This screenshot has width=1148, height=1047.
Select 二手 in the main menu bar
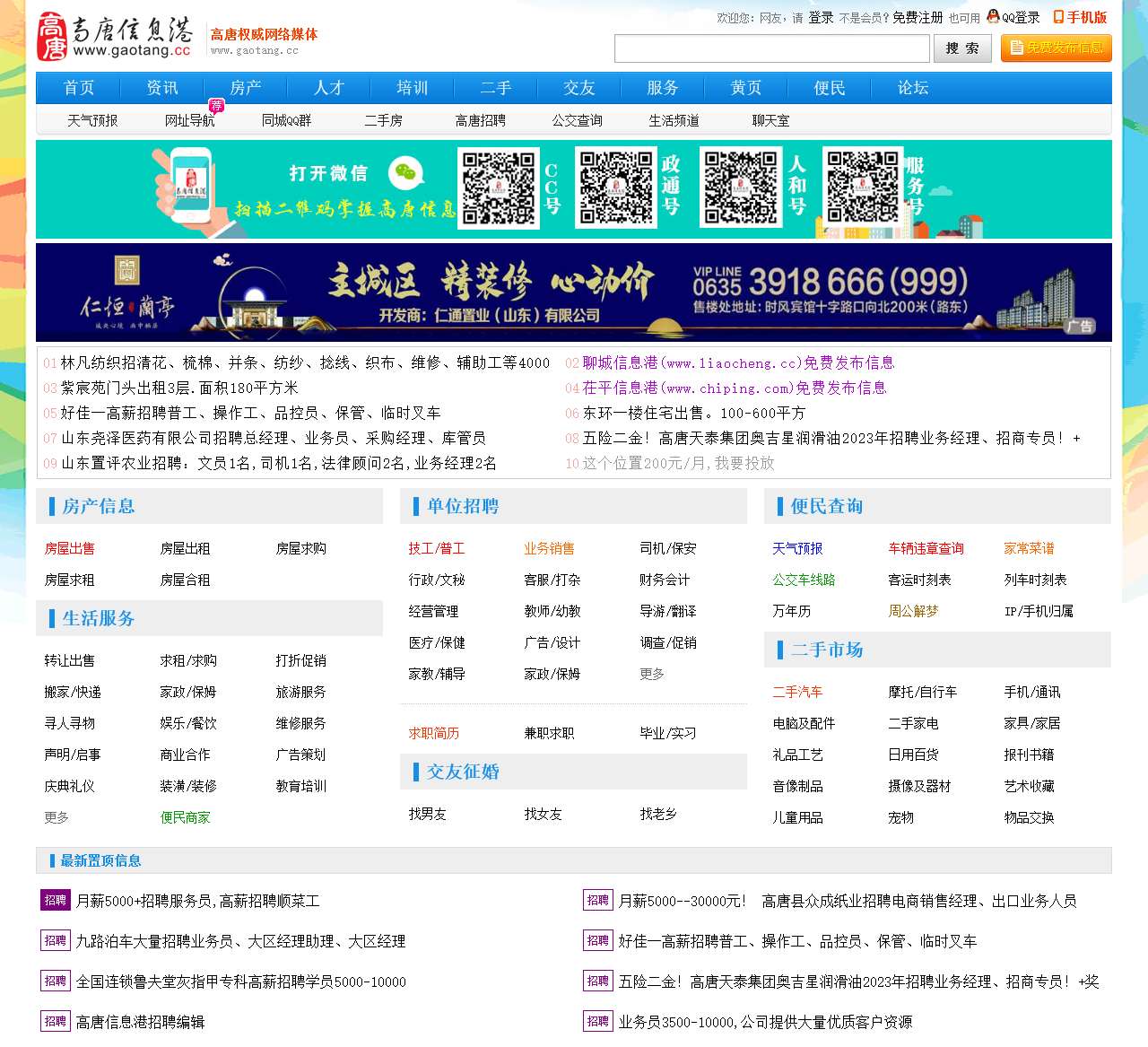point(495,88)
